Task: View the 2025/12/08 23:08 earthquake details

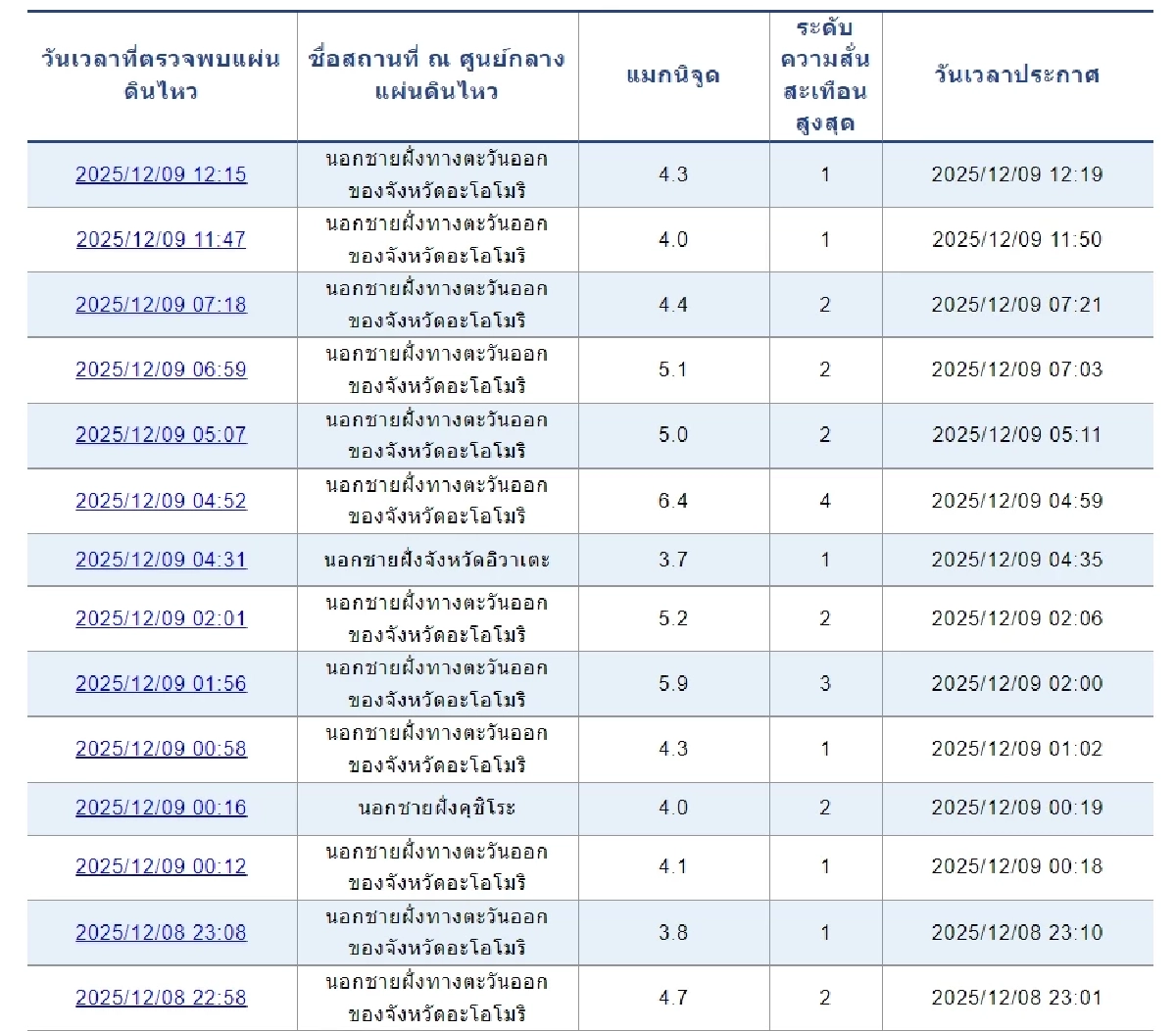Action: tap(160, 933)
